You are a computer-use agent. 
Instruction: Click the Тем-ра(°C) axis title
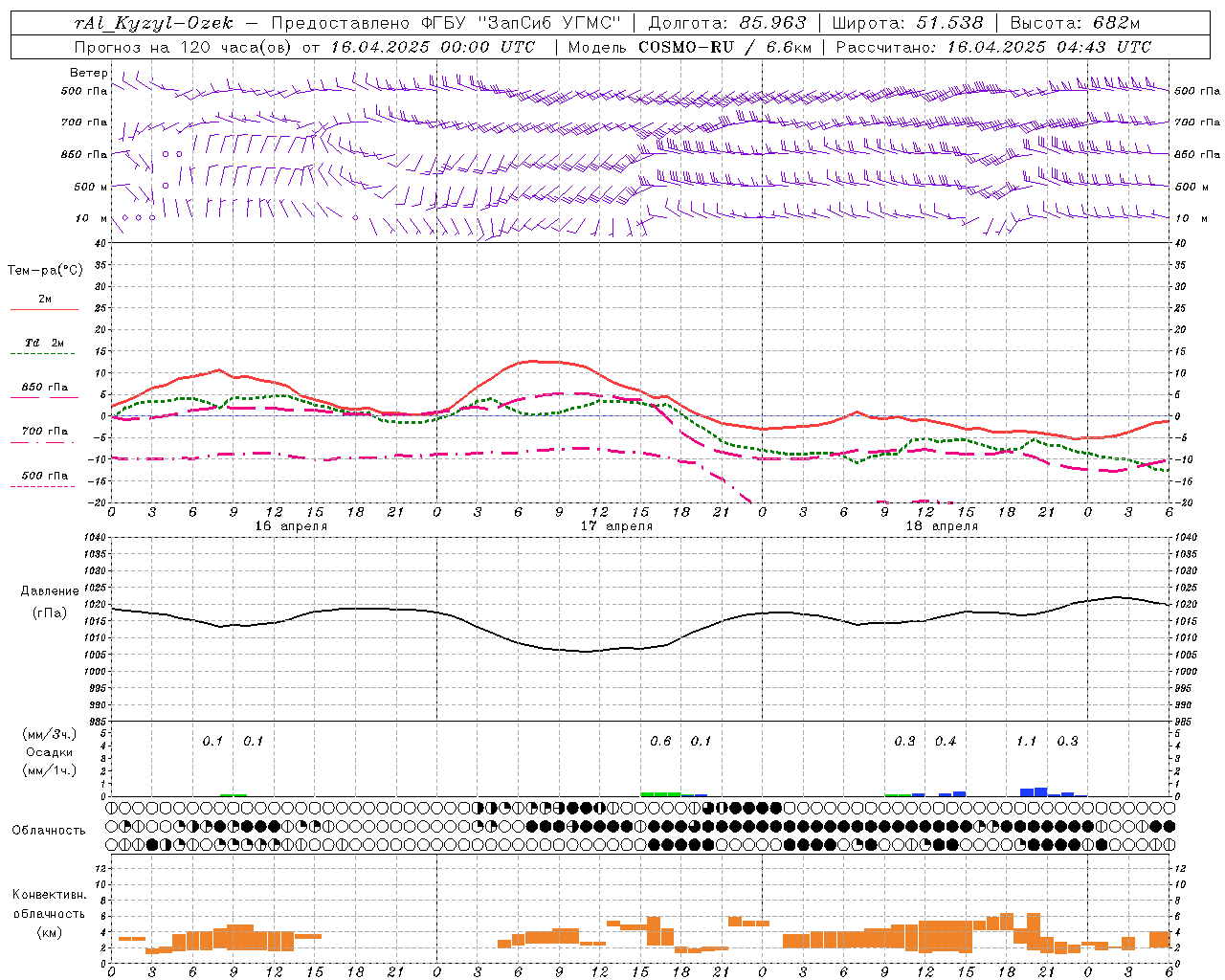(45, 271)
